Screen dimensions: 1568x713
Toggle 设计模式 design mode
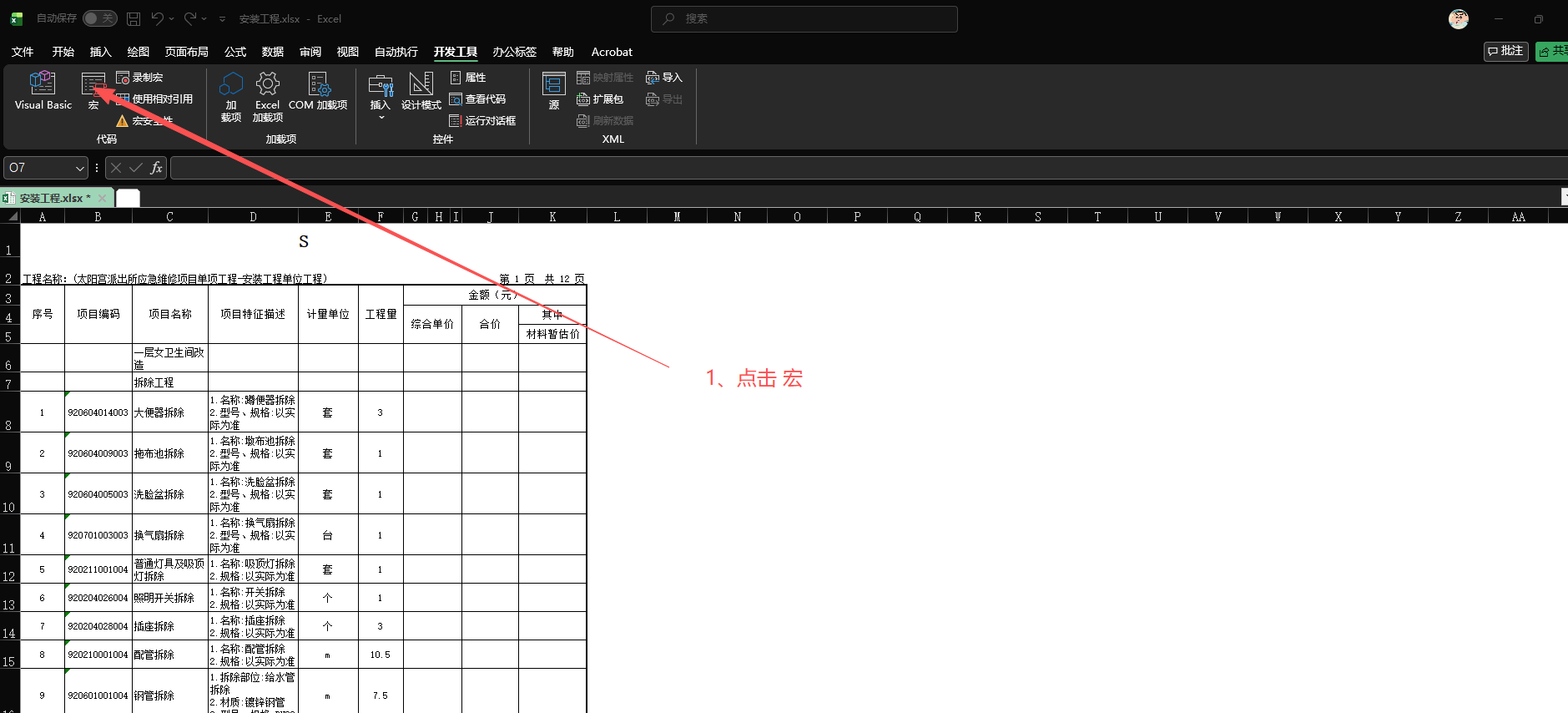(421, 90)
